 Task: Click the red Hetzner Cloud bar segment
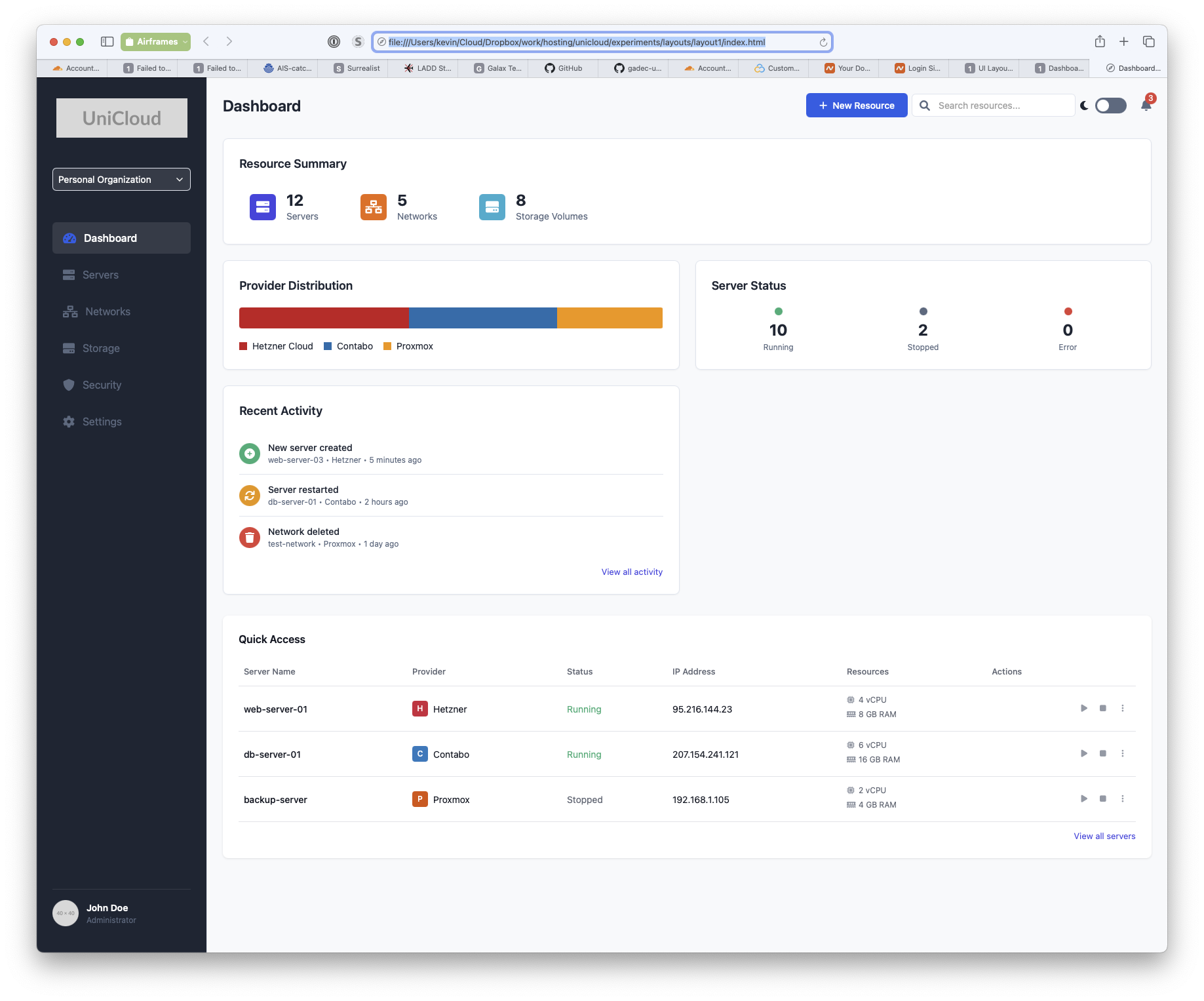tap(324, 318)
